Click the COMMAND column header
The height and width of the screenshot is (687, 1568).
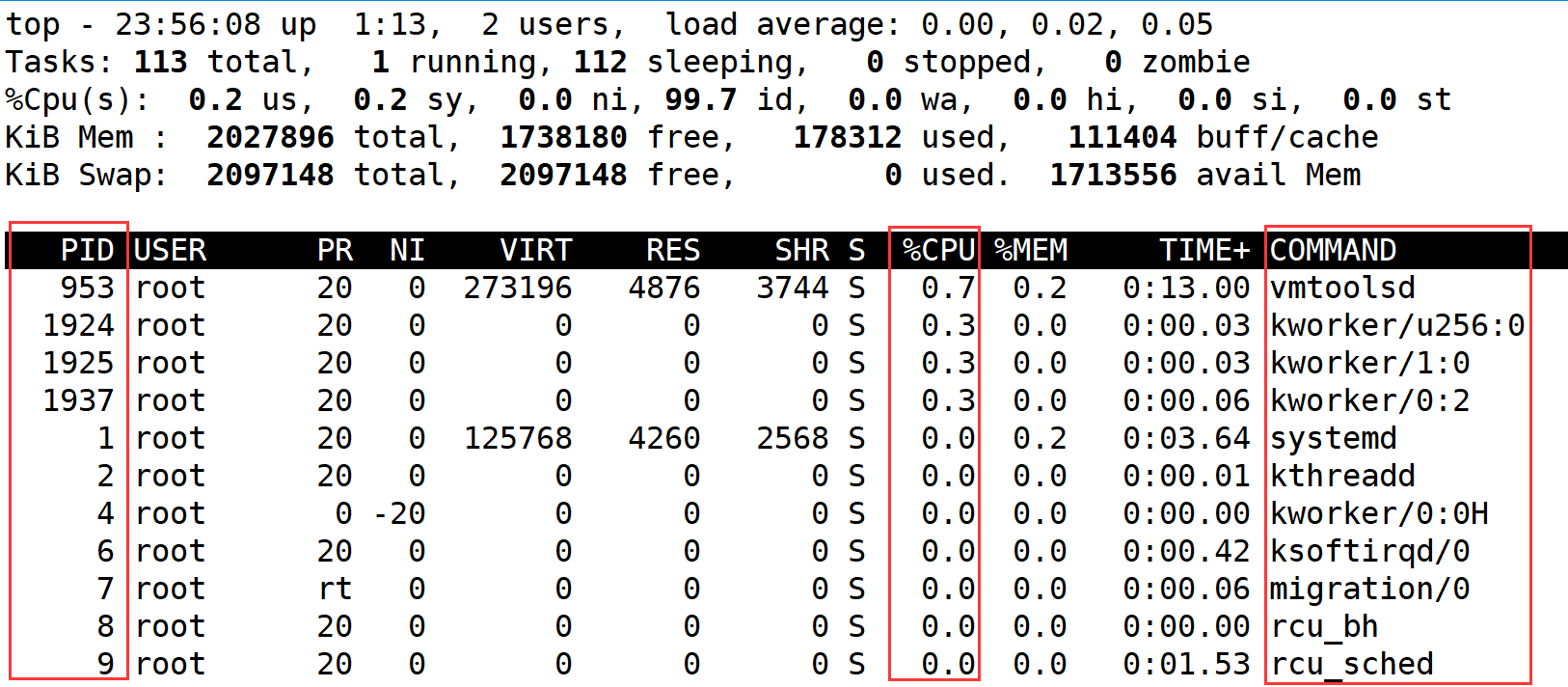click(1333, 251)
